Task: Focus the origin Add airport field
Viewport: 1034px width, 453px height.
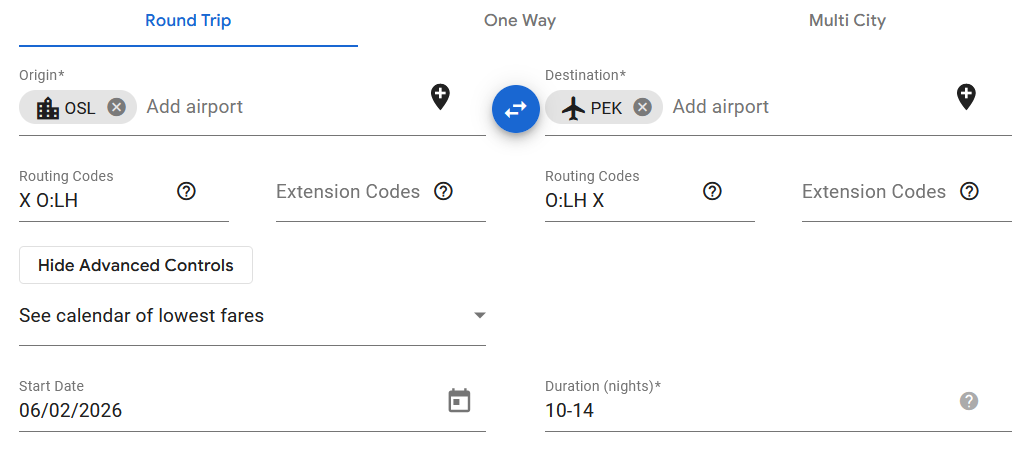Action: (280, 107)
